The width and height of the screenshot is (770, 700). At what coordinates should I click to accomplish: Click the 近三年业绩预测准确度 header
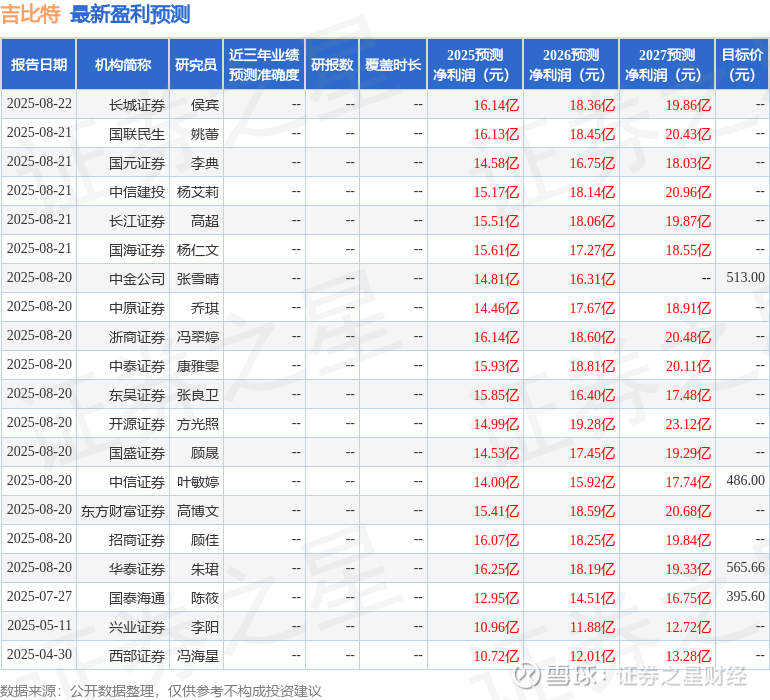(x=264, y=64)
